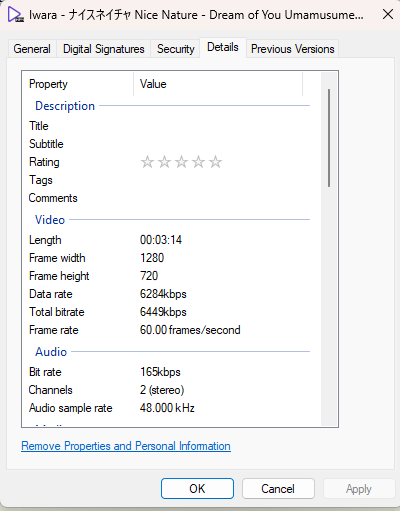Image resolution: width=400 pixels, height=511 pixels.
Task: Click the media file icon in title bar
Action: pos(15,15)
